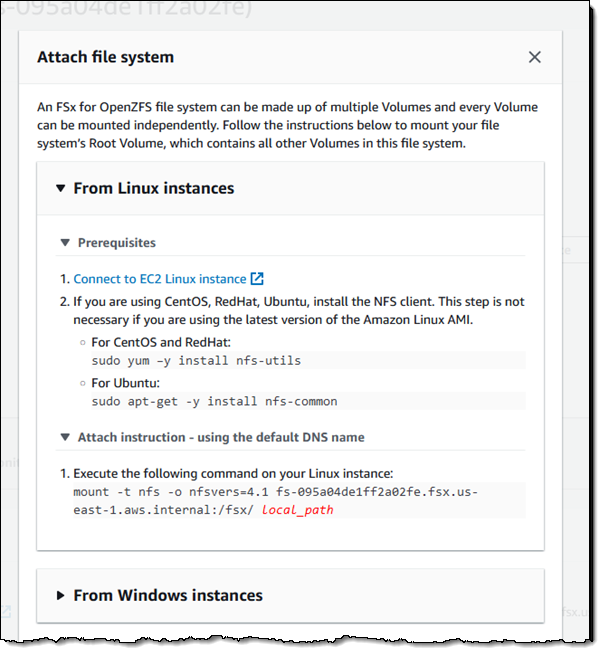Image resolution: width=598 pixels, height=653 pixels.
Task: Click the Attach file system dialog title
Action: click(105, 57)
